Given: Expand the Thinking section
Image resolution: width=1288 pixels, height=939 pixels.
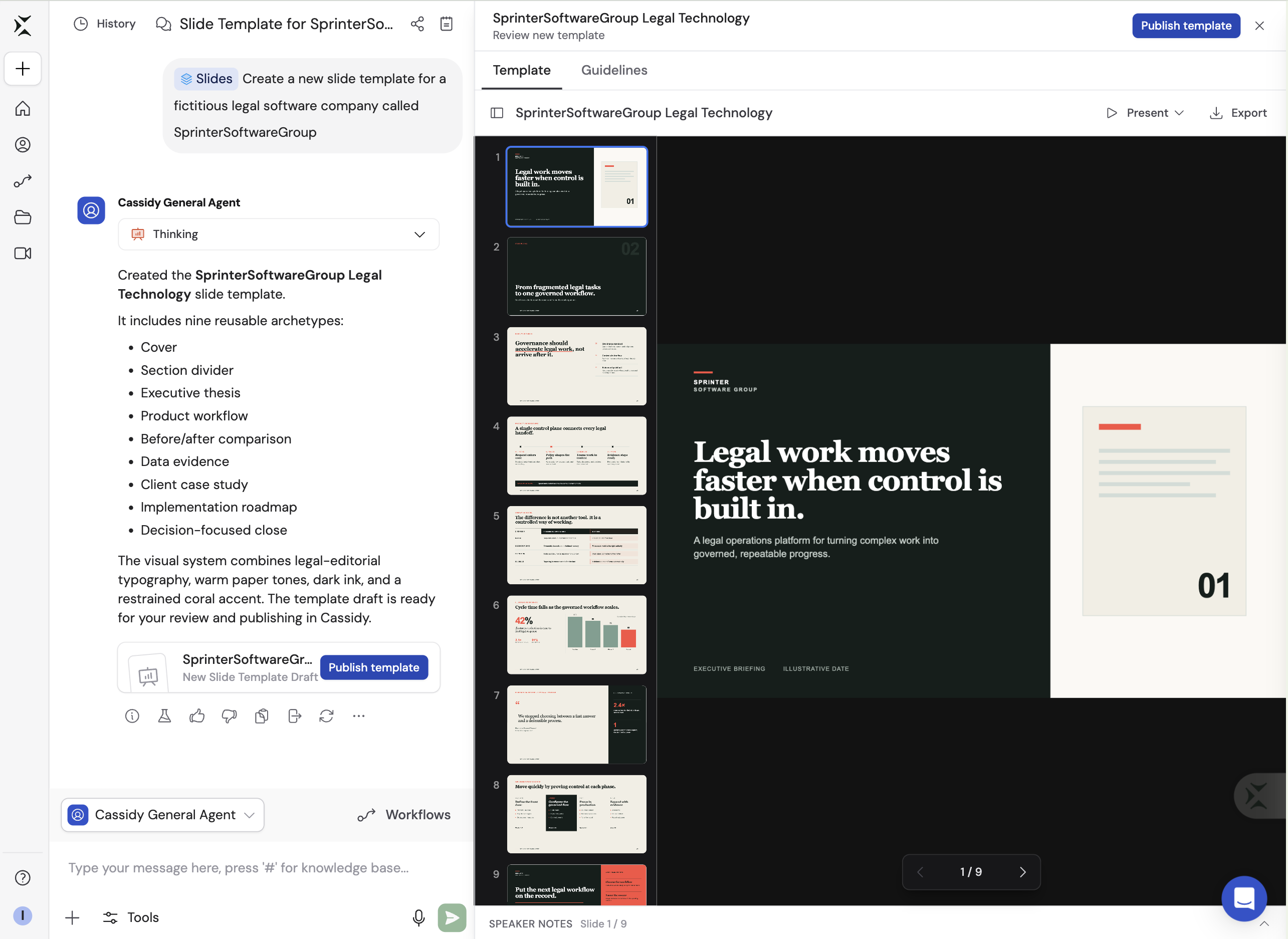Looking at the screenshot, I should tap(279, 234).
